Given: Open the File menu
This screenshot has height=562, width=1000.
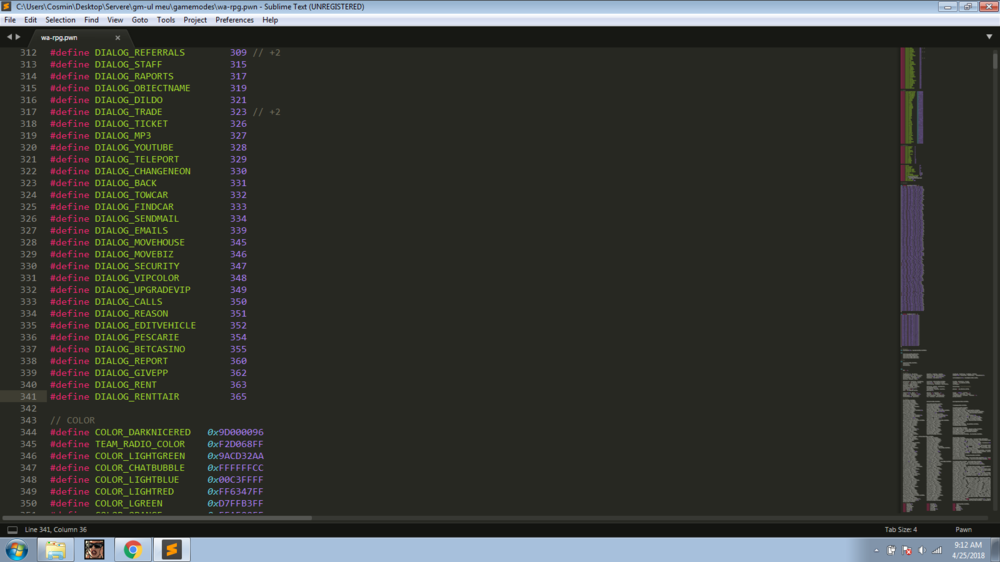Looking at the screenshot, I should pos(10,20).
